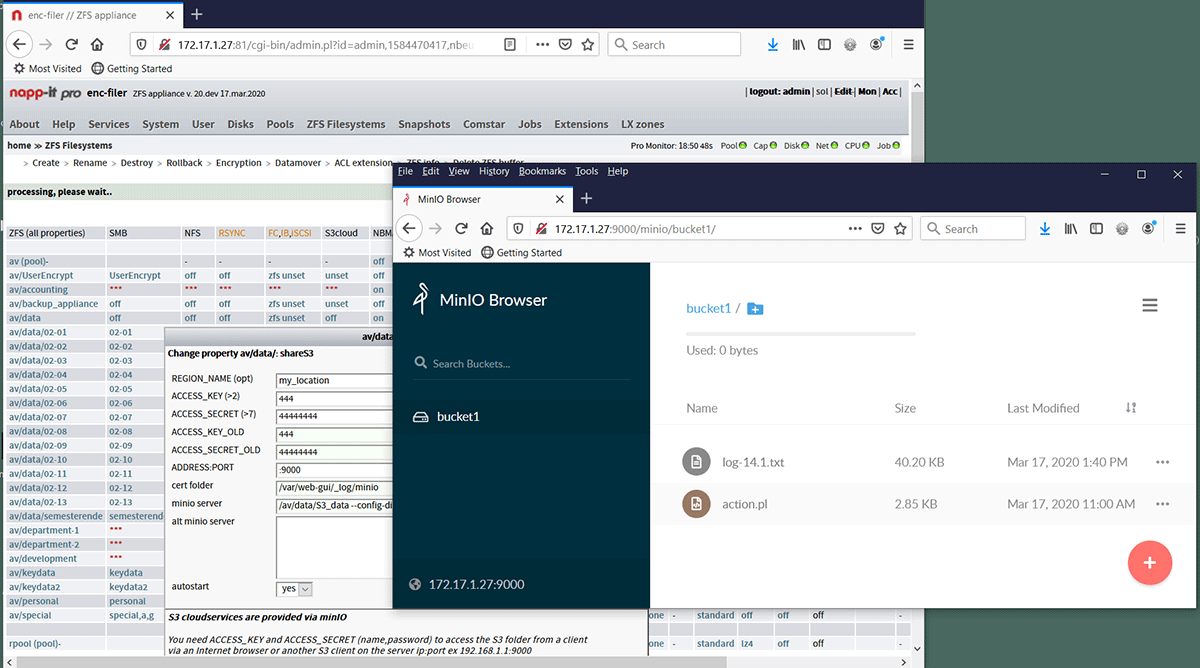Click the star bookmark in enc-filer window
The image size is (1200, 668).
[x=588, y=45]
